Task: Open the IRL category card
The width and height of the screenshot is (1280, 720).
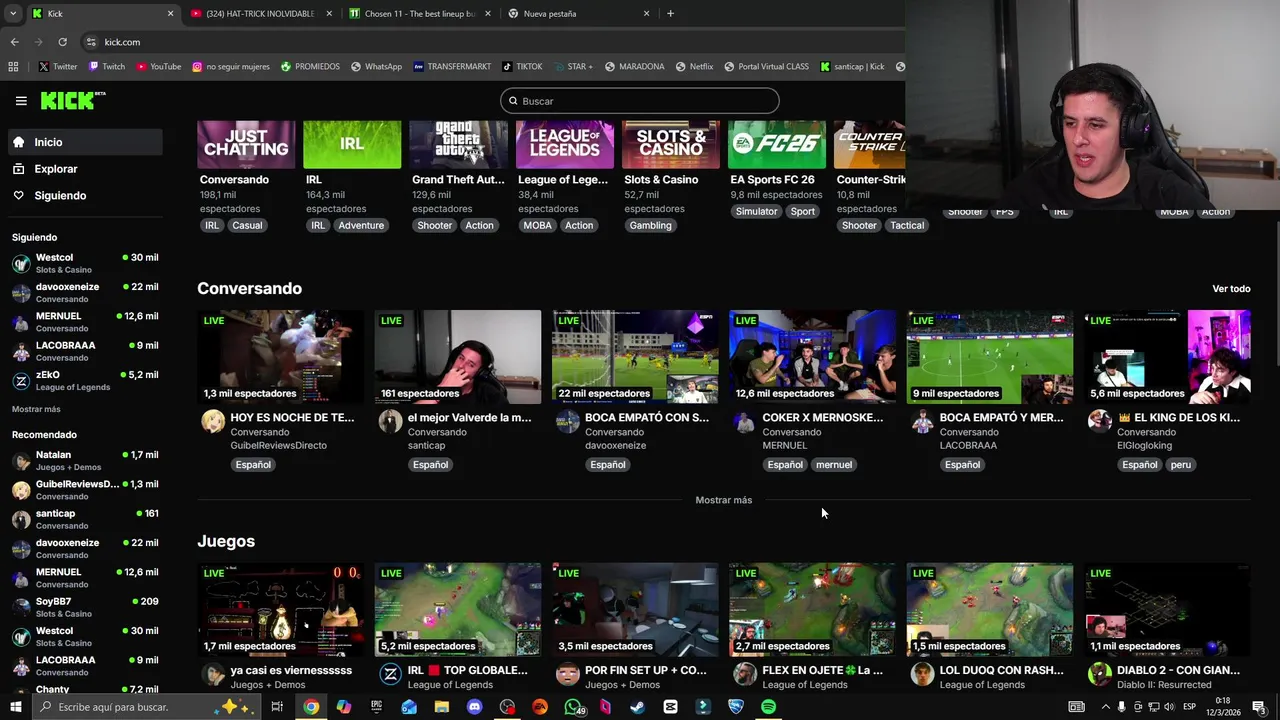Action: [x=352, y=145]
